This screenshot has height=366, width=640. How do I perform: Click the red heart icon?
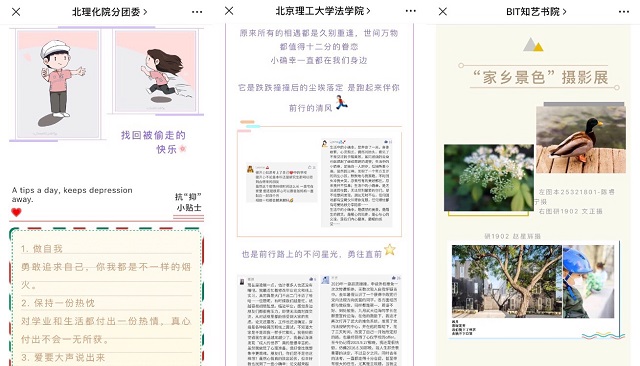click(x=16, y=212)
